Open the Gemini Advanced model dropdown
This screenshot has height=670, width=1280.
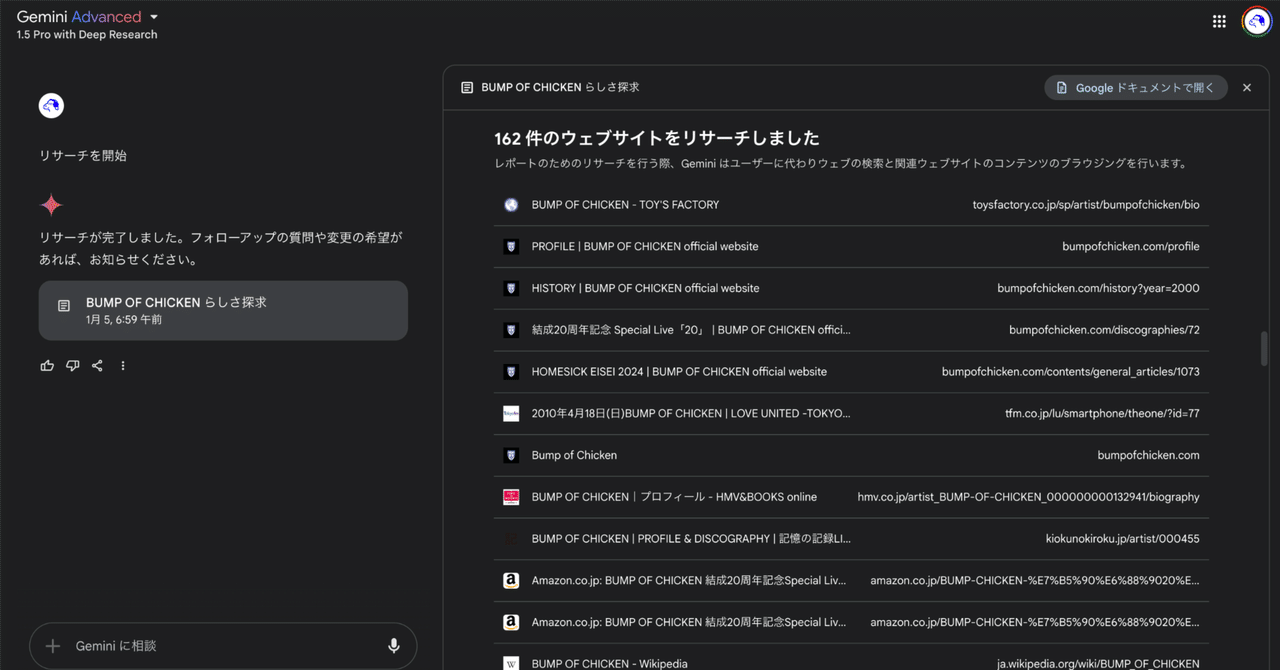coord(152,16)
